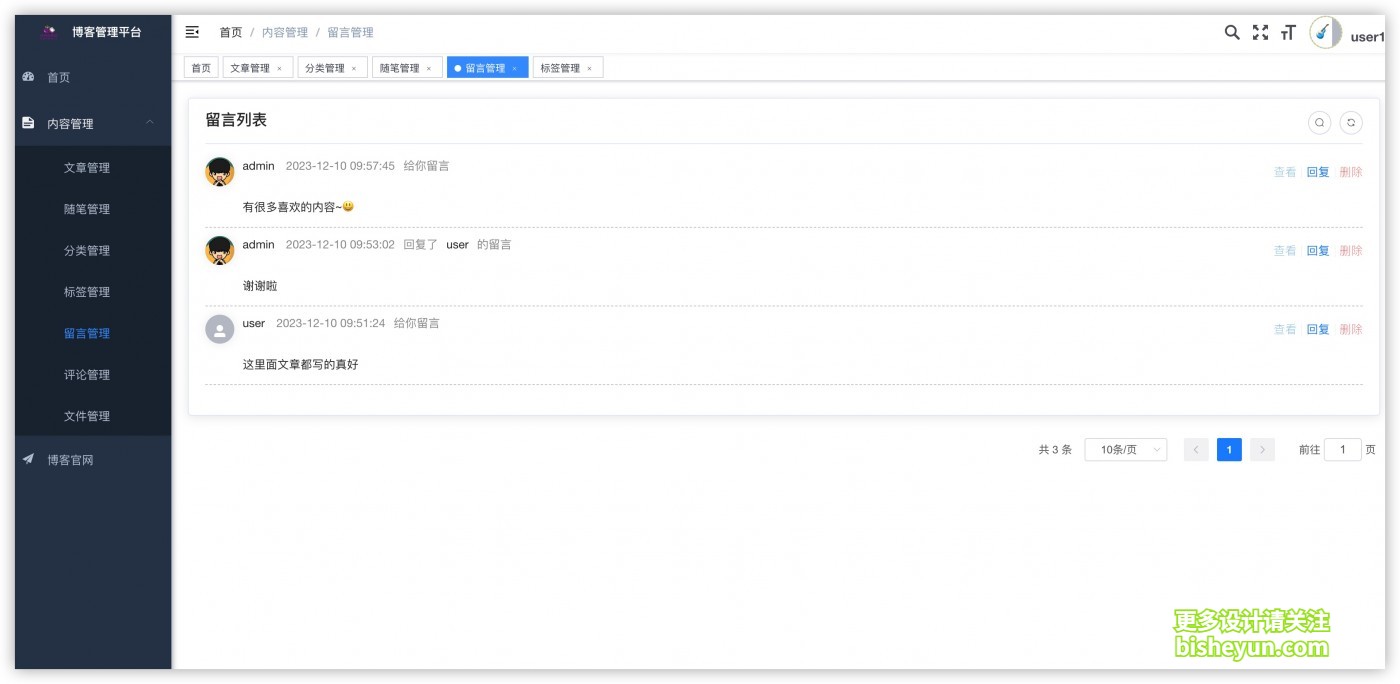Open 分类管理 in the sidebar
This screenshot has width=1400, height=684.
coord(93,251)
